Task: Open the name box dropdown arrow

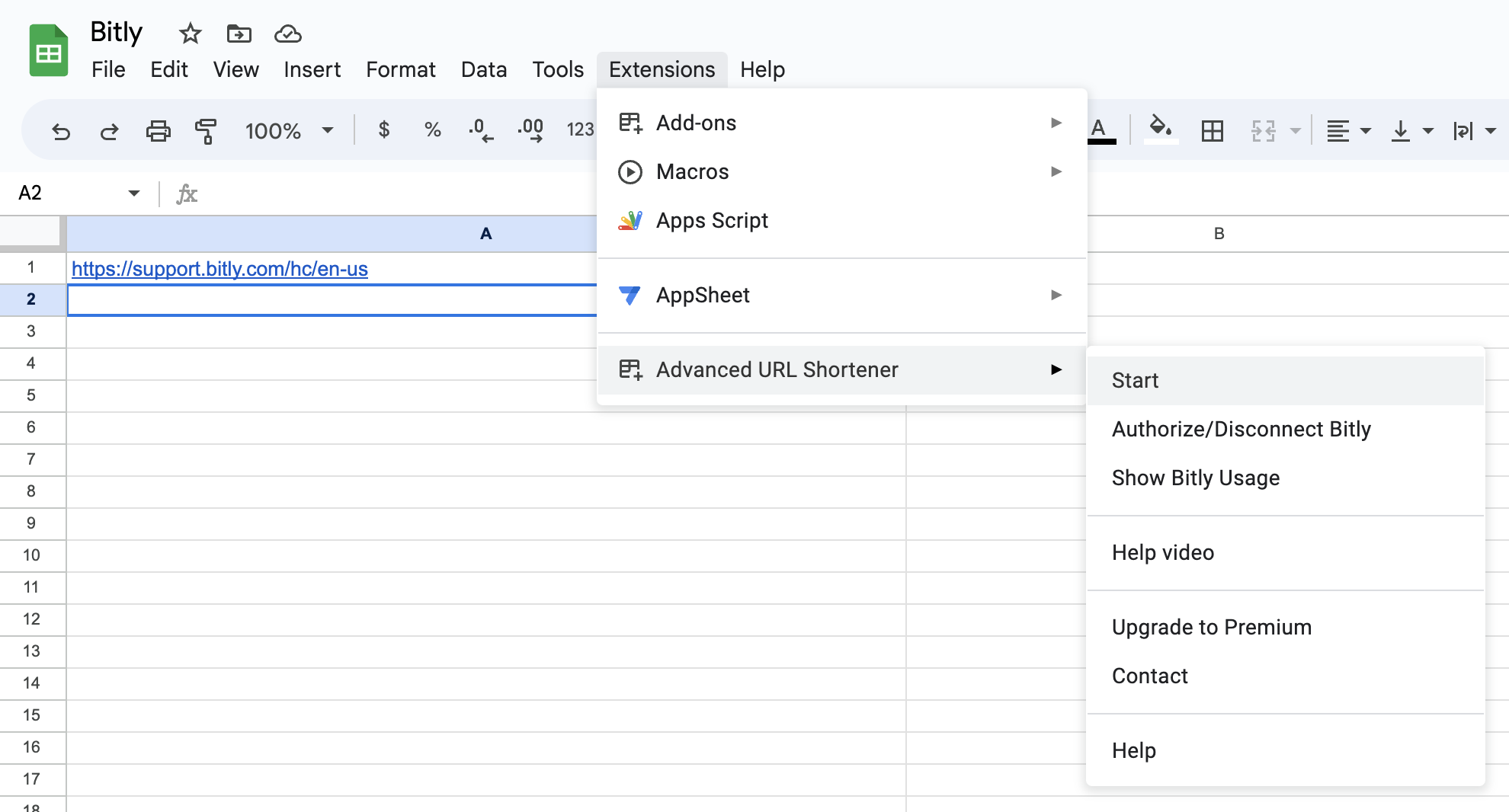Action: point(134,193)
